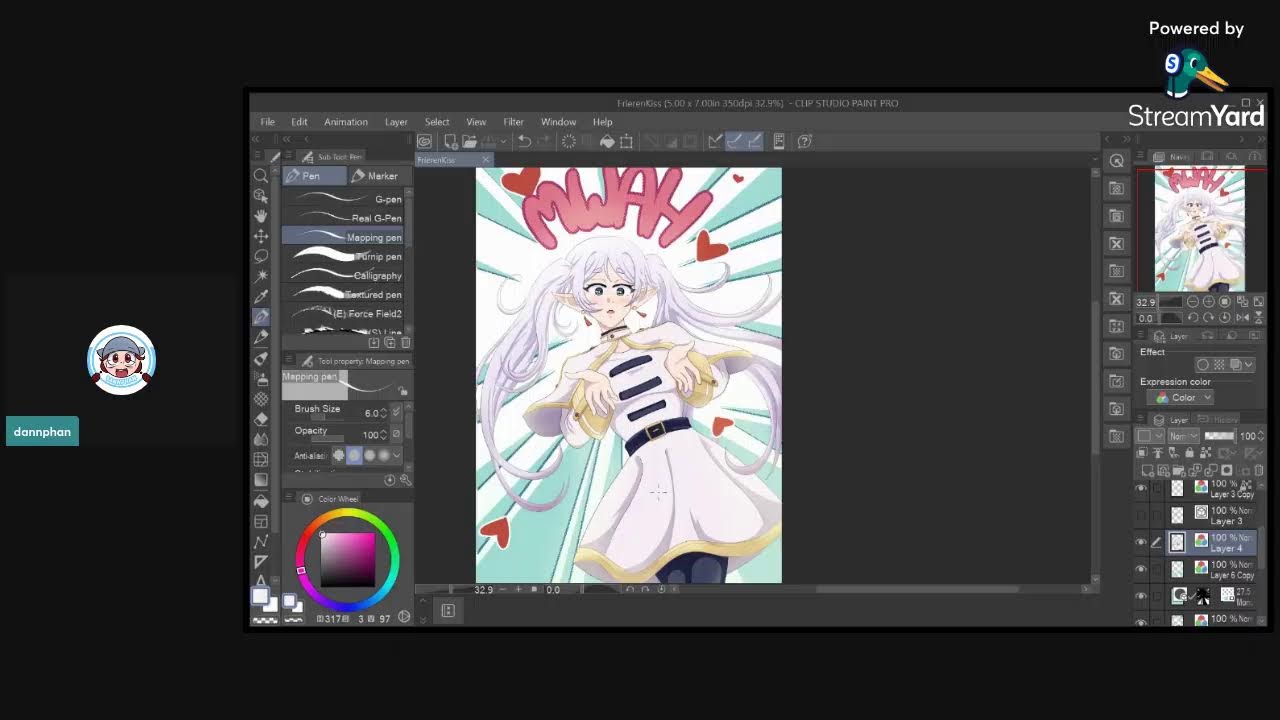Toggle snap to ruler toolbar button
1280x720 pixels.
pos(715,141)
